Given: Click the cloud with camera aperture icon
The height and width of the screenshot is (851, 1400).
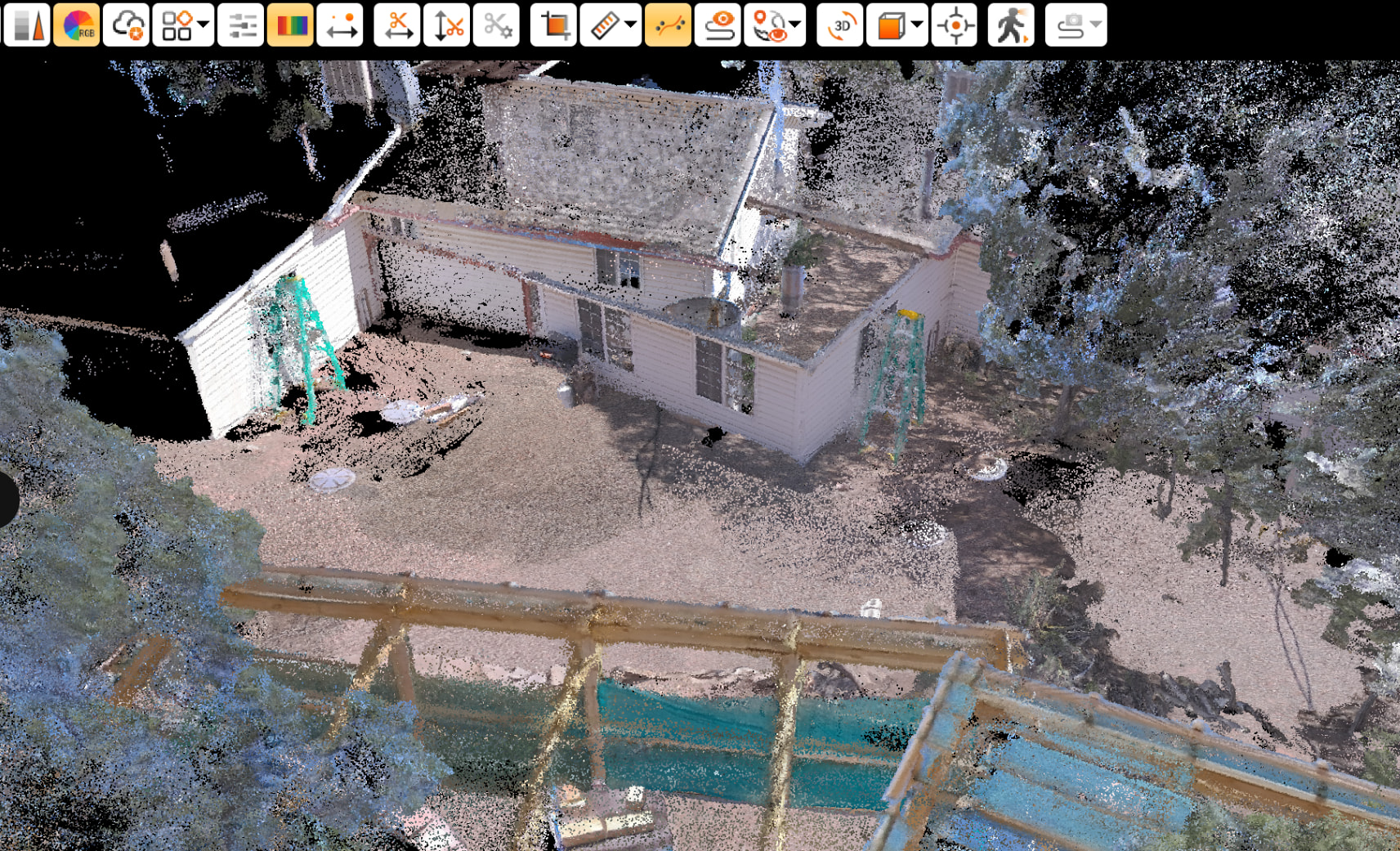Looking at the screenshot, I should pos(127,25).
